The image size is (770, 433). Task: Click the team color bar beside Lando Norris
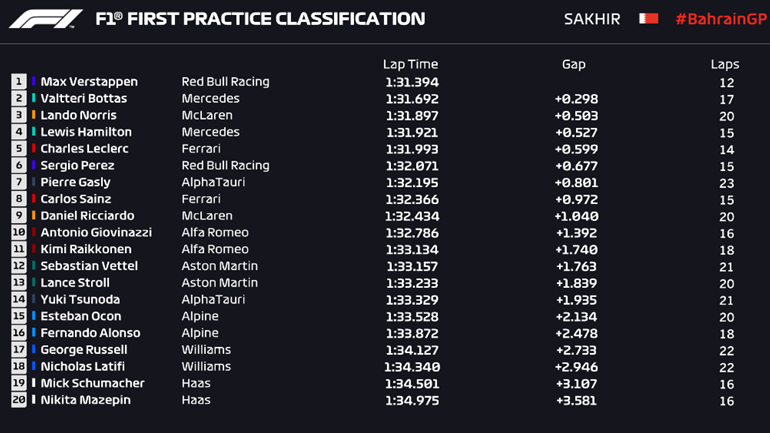tap(34, 115)
